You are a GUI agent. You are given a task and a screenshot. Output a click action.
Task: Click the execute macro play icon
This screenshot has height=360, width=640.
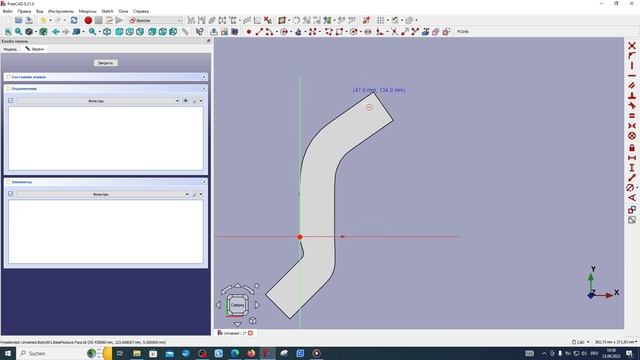click(x=119, y=20)
